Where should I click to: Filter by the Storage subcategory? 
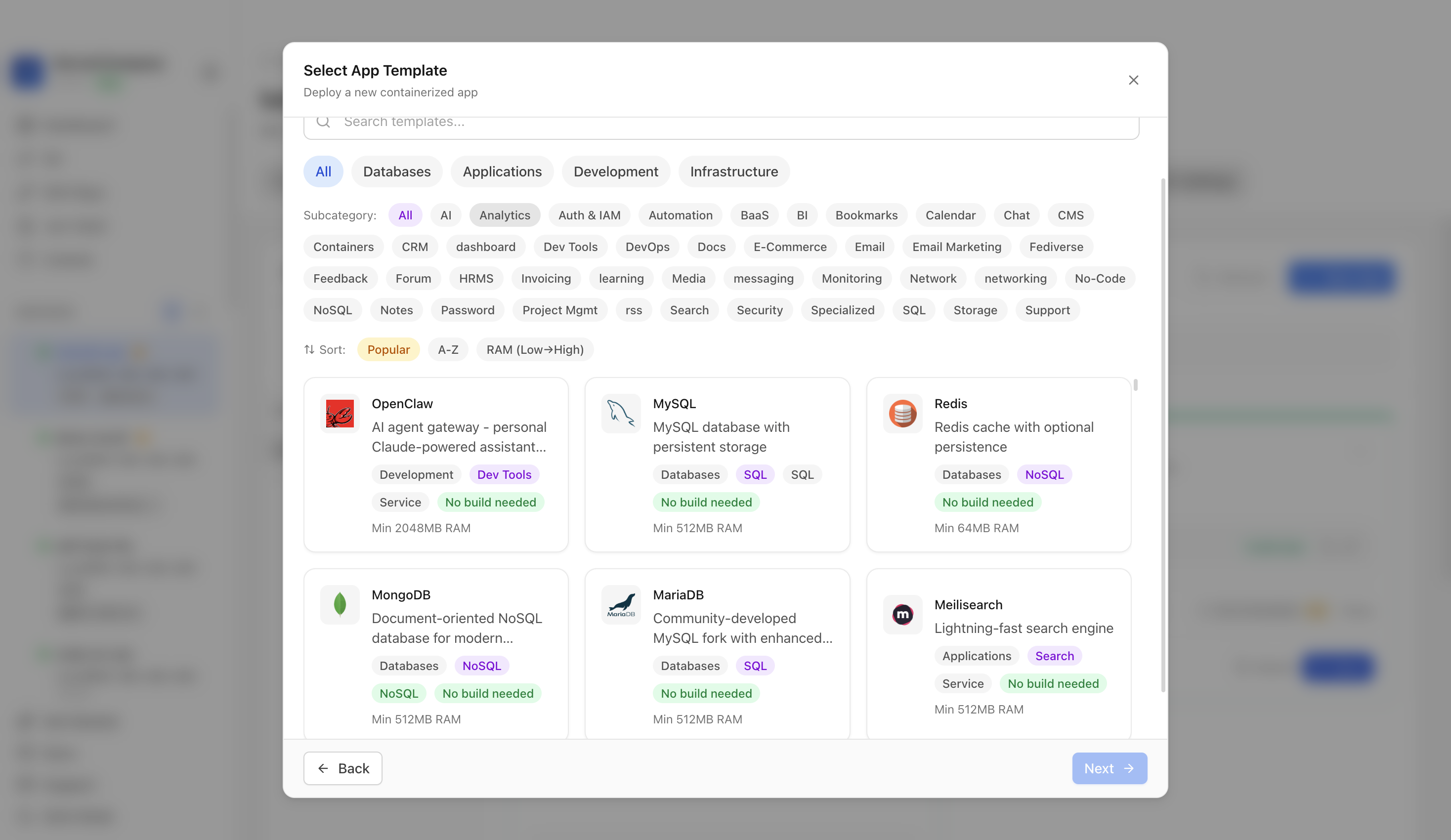tap(975, 310)
